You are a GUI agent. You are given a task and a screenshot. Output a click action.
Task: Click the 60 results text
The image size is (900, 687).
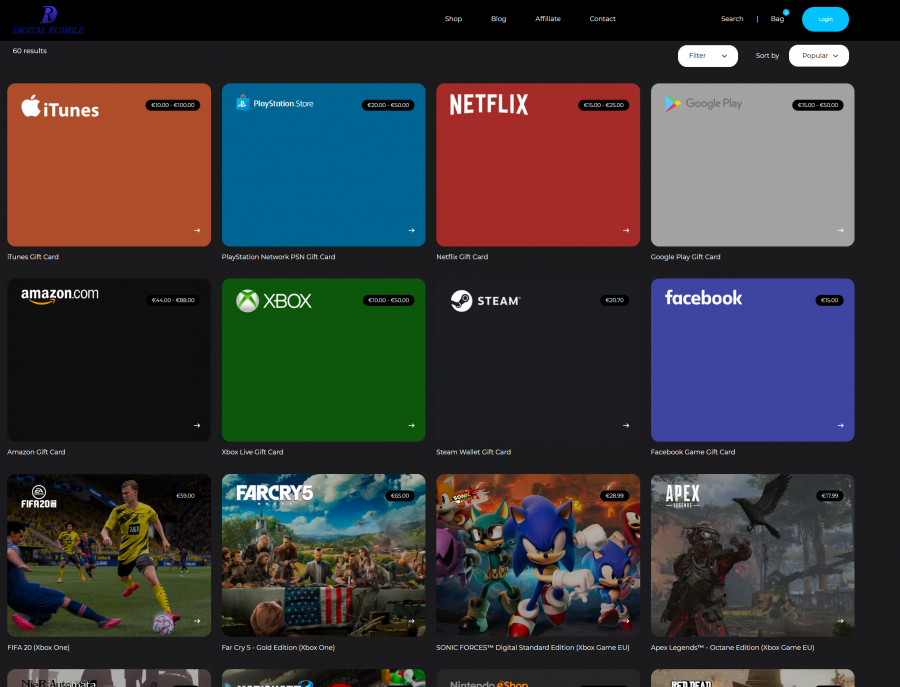30,51
